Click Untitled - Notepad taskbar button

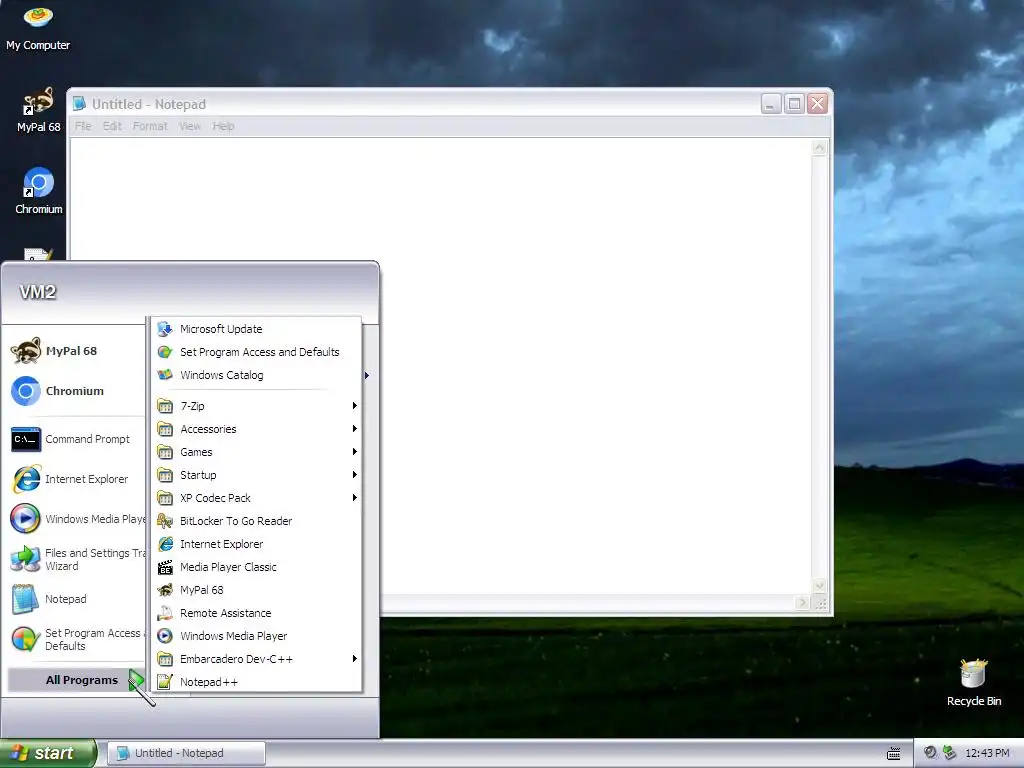[186, 753]
